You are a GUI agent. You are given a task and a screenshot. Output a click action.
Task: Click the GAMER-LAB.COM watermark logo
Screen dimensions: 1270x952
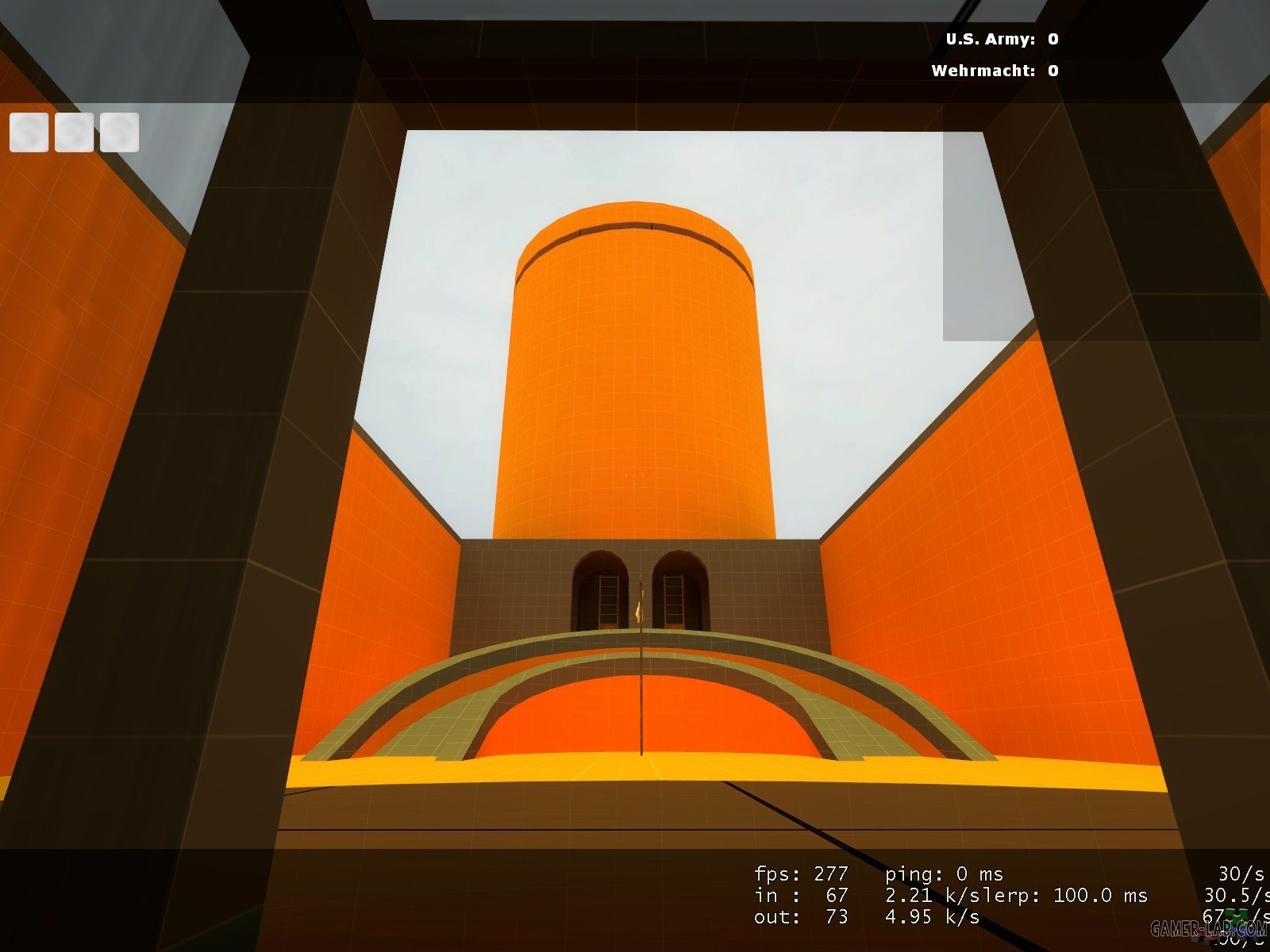coord(1206,928)
